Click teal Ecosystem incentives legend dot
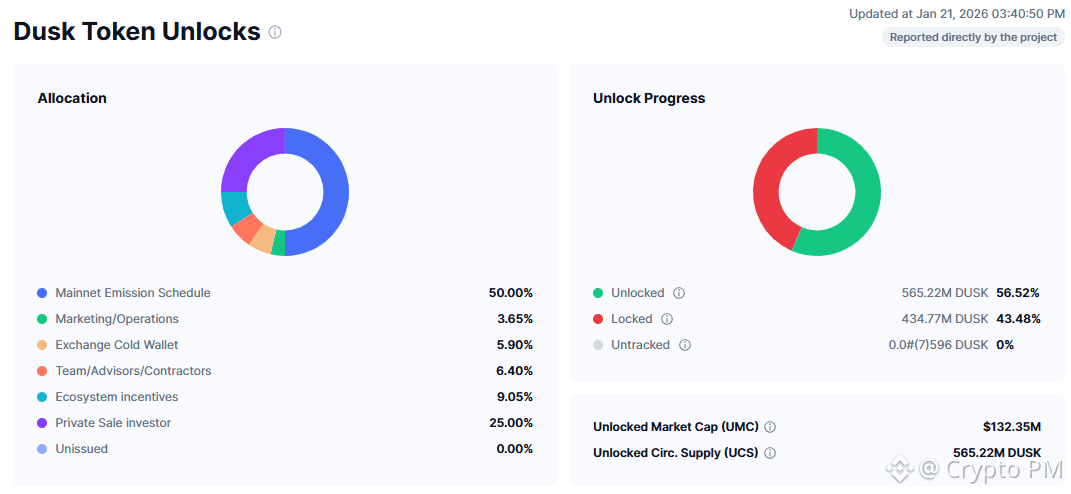Image resolution: width=1071 pixels, height=494 pixels. [x=42, y=397]
